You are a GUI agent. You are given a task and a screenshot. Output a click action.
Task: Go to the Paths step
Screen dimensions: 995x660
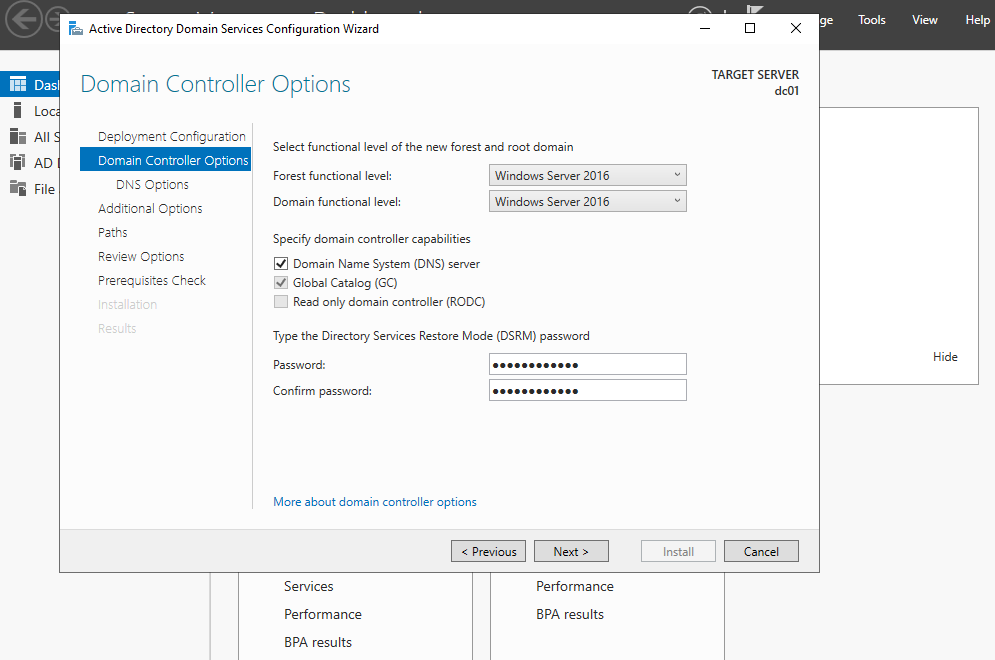tap(112, 232)
